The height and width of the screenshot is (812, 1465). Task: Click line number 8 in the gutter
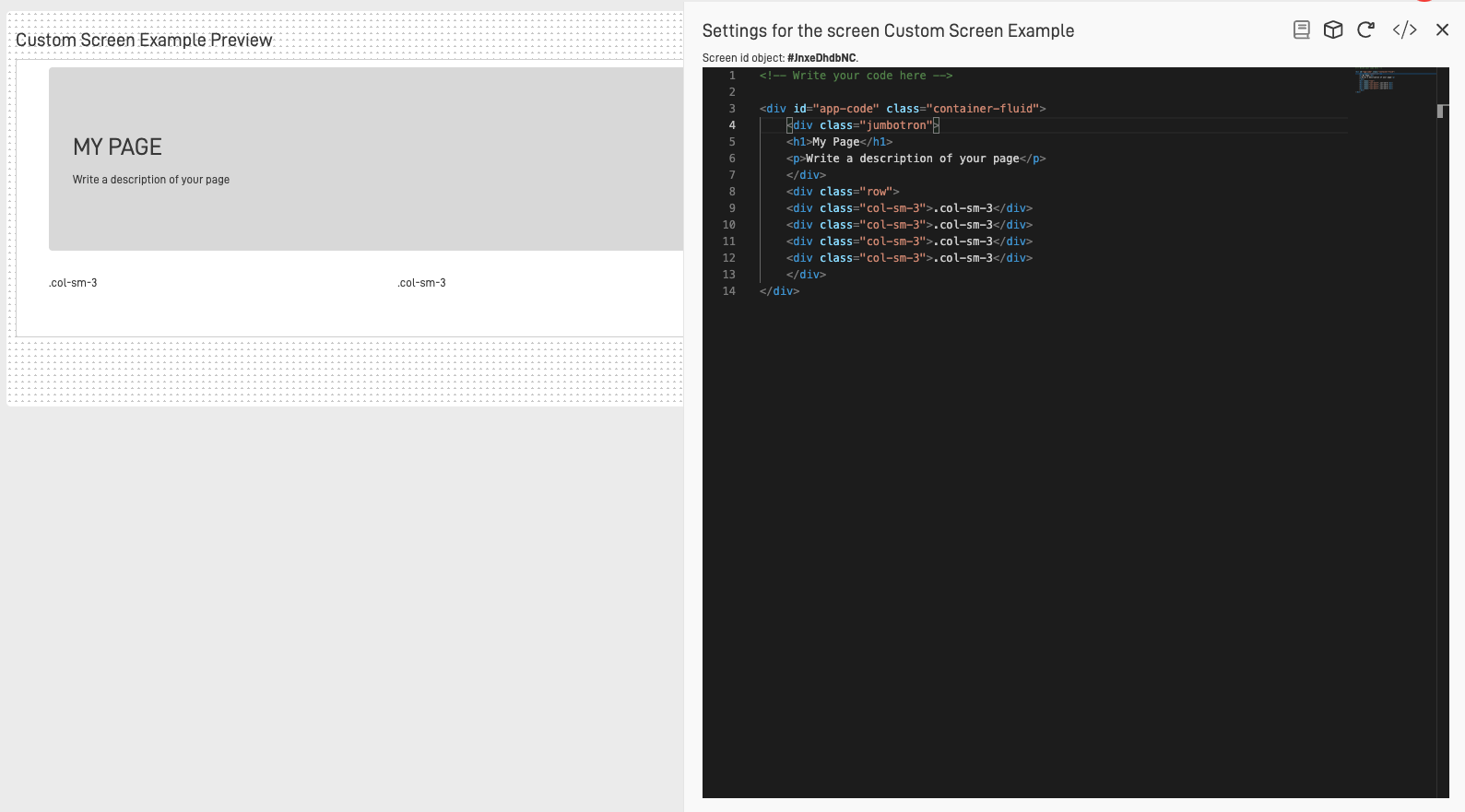click(x=732, y=192)
